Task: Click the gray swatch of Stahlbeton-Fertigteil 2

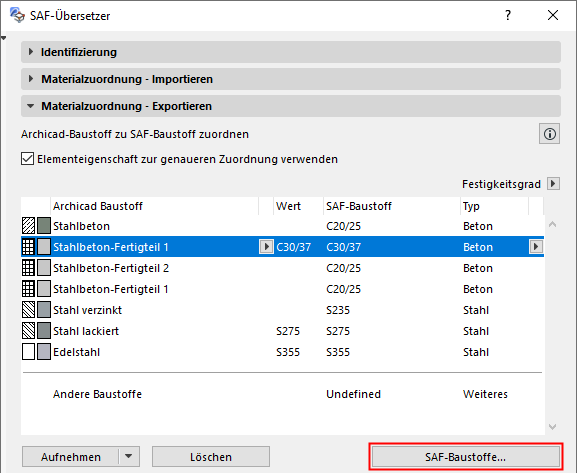Action: (x=44, y=268)
